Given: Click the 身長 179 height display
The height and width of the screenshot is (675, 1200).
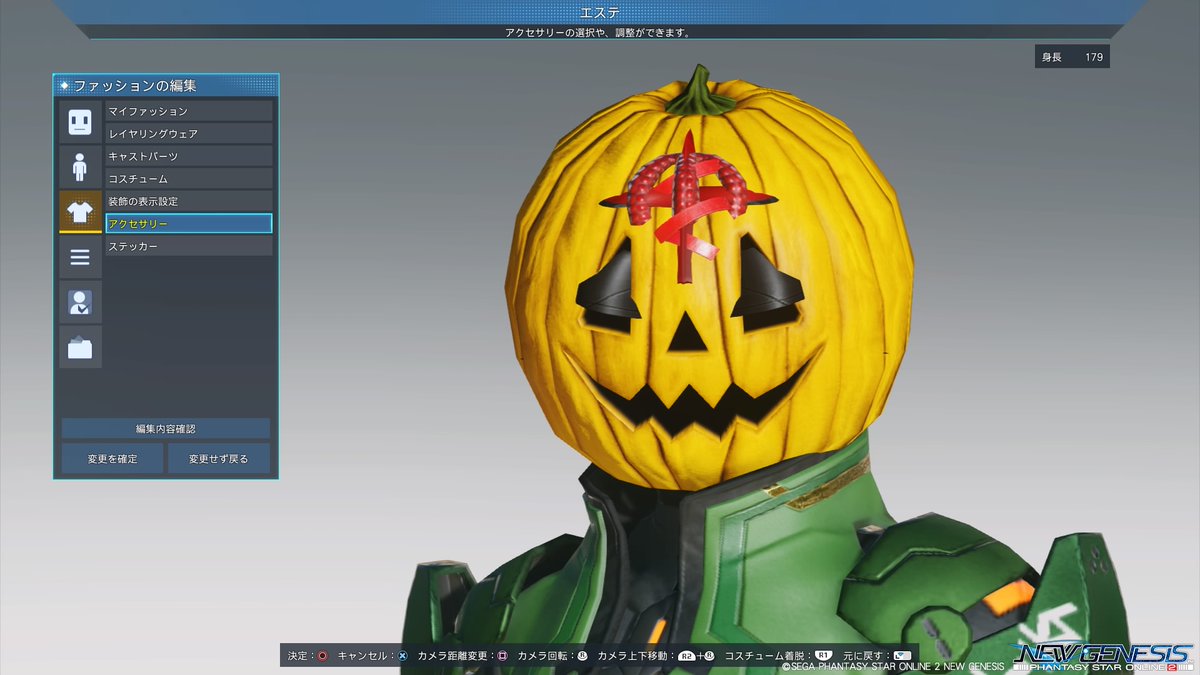Looking at the screenshot, I should click(1072, 57).
